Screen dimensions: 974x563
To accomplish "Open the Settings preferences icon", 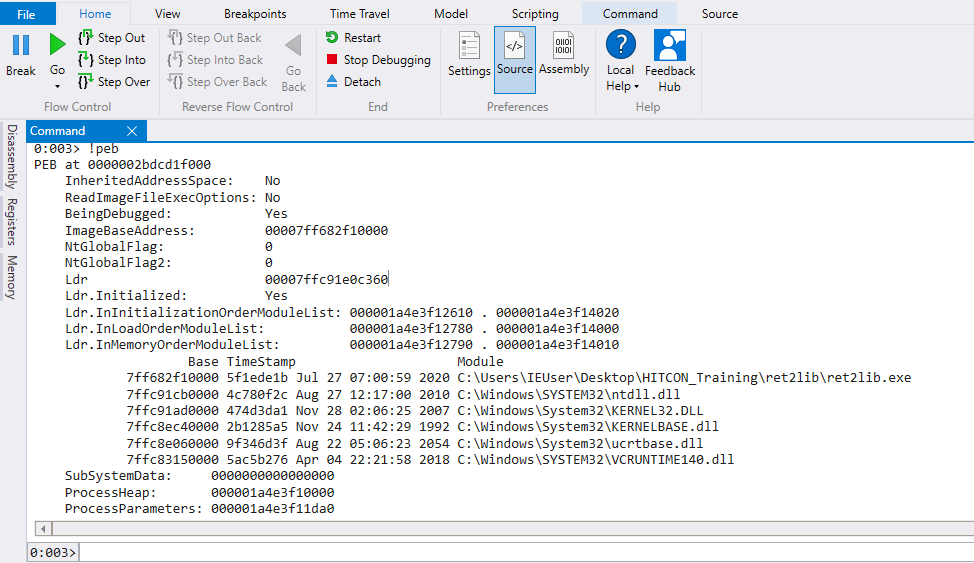I will click(469, 54).
